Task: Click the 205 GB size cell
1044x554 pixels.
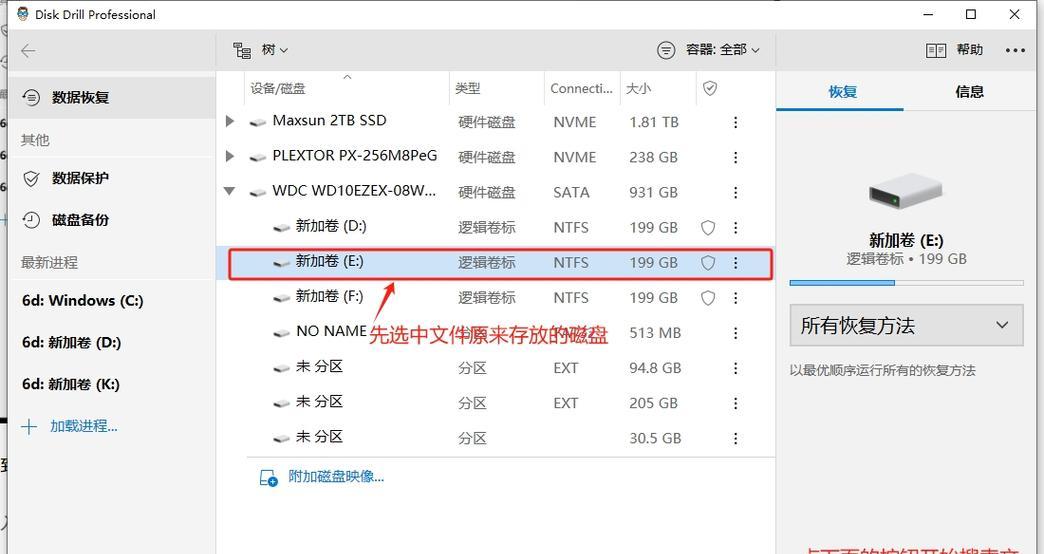Action: [x=653, y=404]
